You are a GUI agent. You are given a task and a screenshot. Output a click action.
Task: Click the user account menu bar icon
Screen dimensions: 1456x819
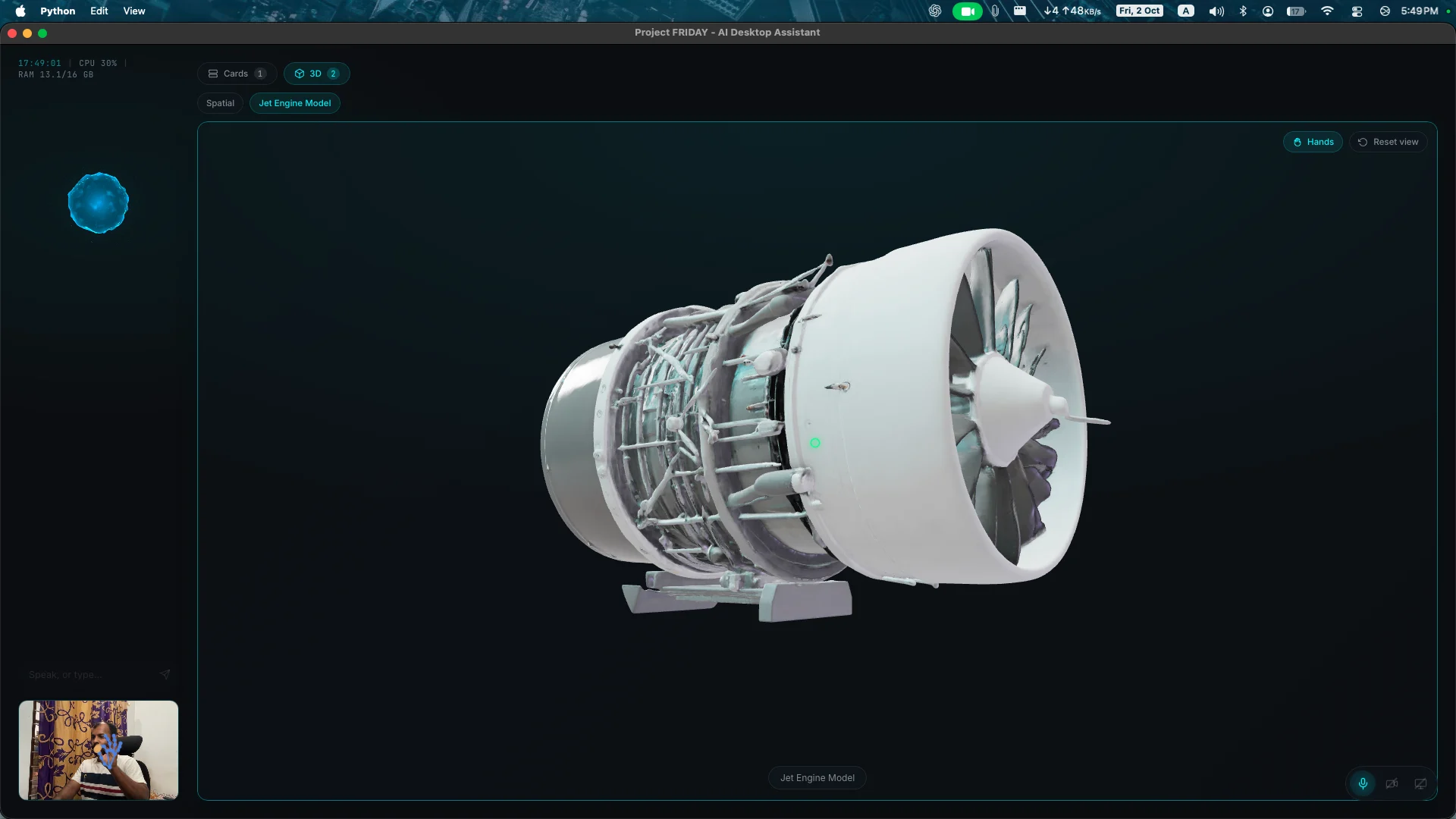click(x=1268, y=11)
